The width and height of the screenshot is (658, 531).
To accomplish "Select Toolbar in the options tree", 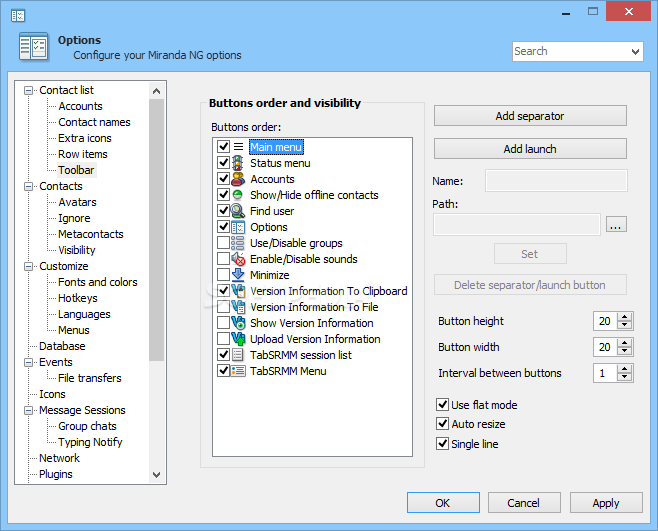I will pos(76,170).
